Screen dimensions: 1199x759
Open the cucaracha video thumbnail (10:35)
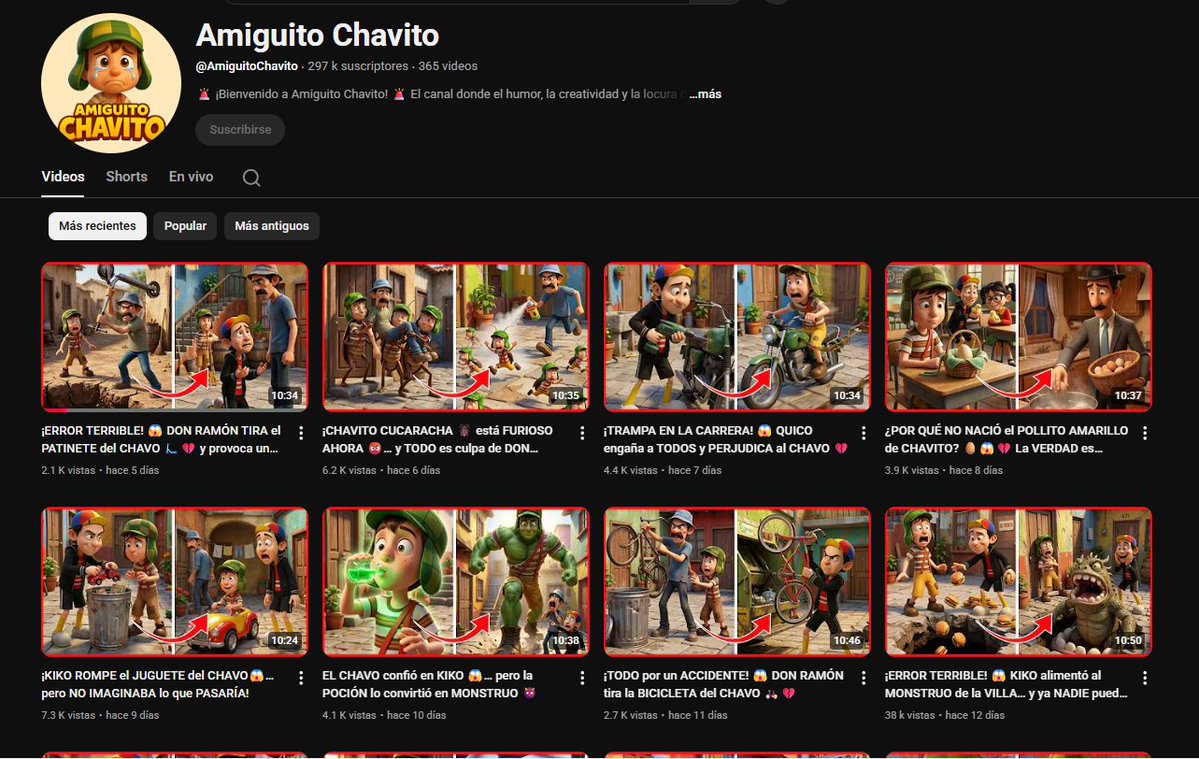[x=456, y=337]
